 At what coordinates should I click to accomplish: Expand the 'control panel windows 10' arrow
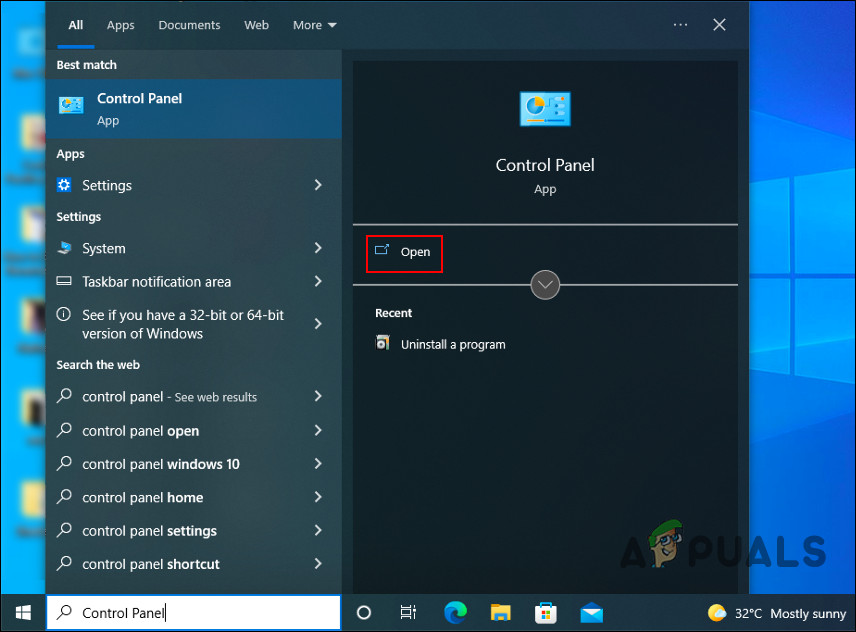pyautogui.click(x=318, y=463)
